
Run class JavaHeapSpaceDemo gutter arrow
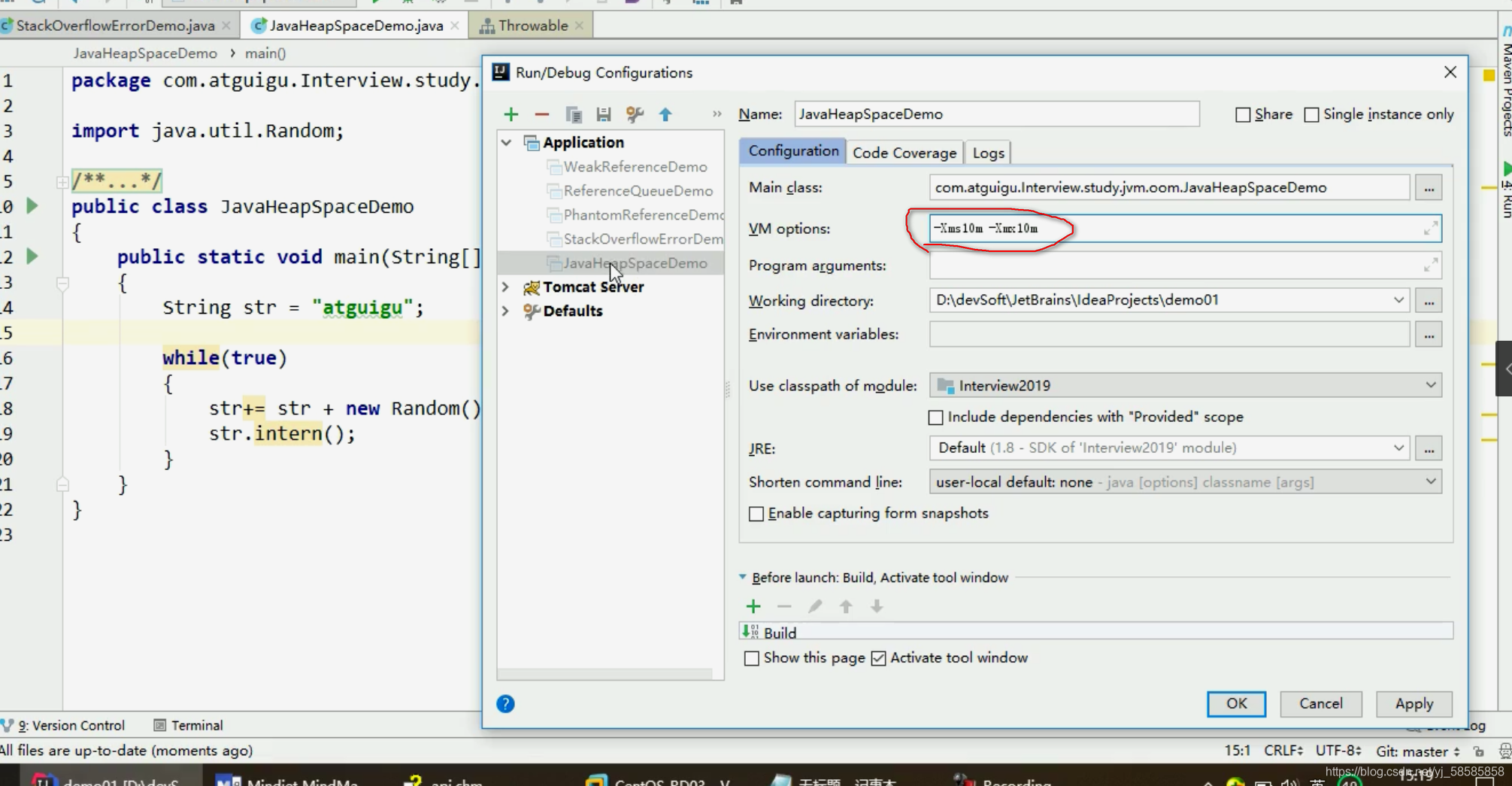coord(32,205)
